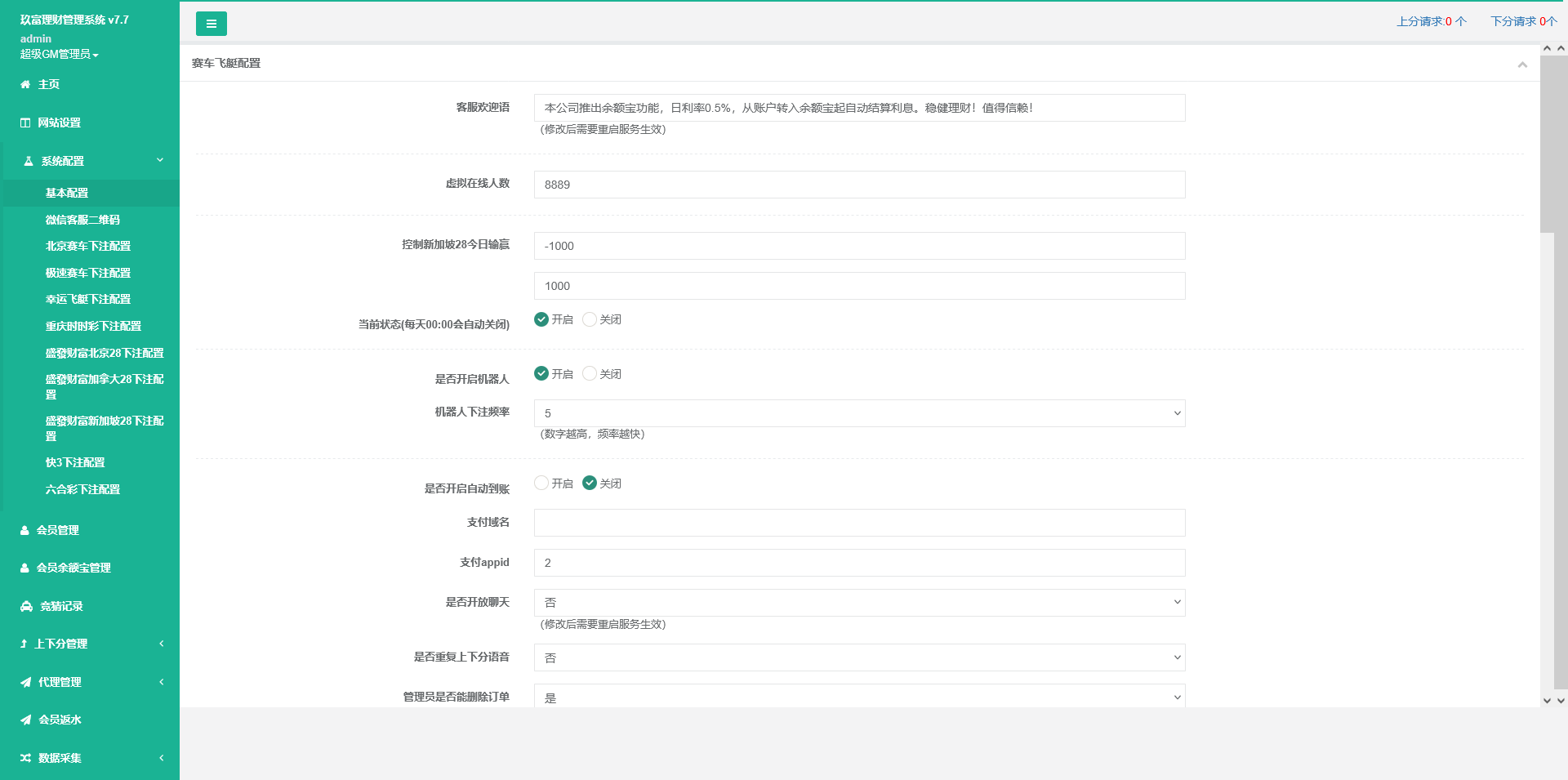Open the 是否开放聊天 dropdown
Image resolution: width=1568 pixels, height=780 pixels.
click(x=859, y=603)
